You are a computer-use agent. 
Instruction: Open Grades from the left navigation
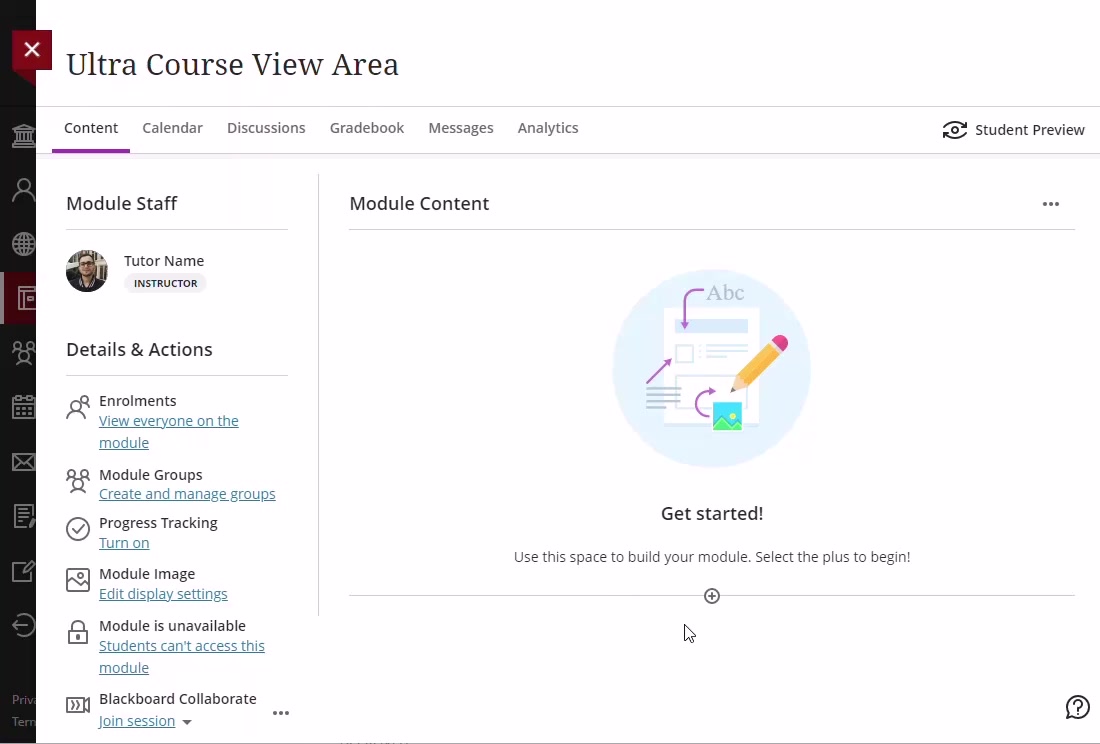(x=22, y=516)
